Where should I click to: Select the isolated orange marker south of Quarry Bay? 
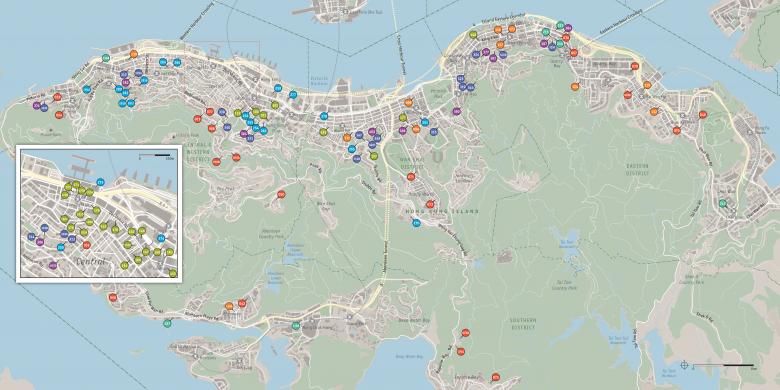click(575, 87)
